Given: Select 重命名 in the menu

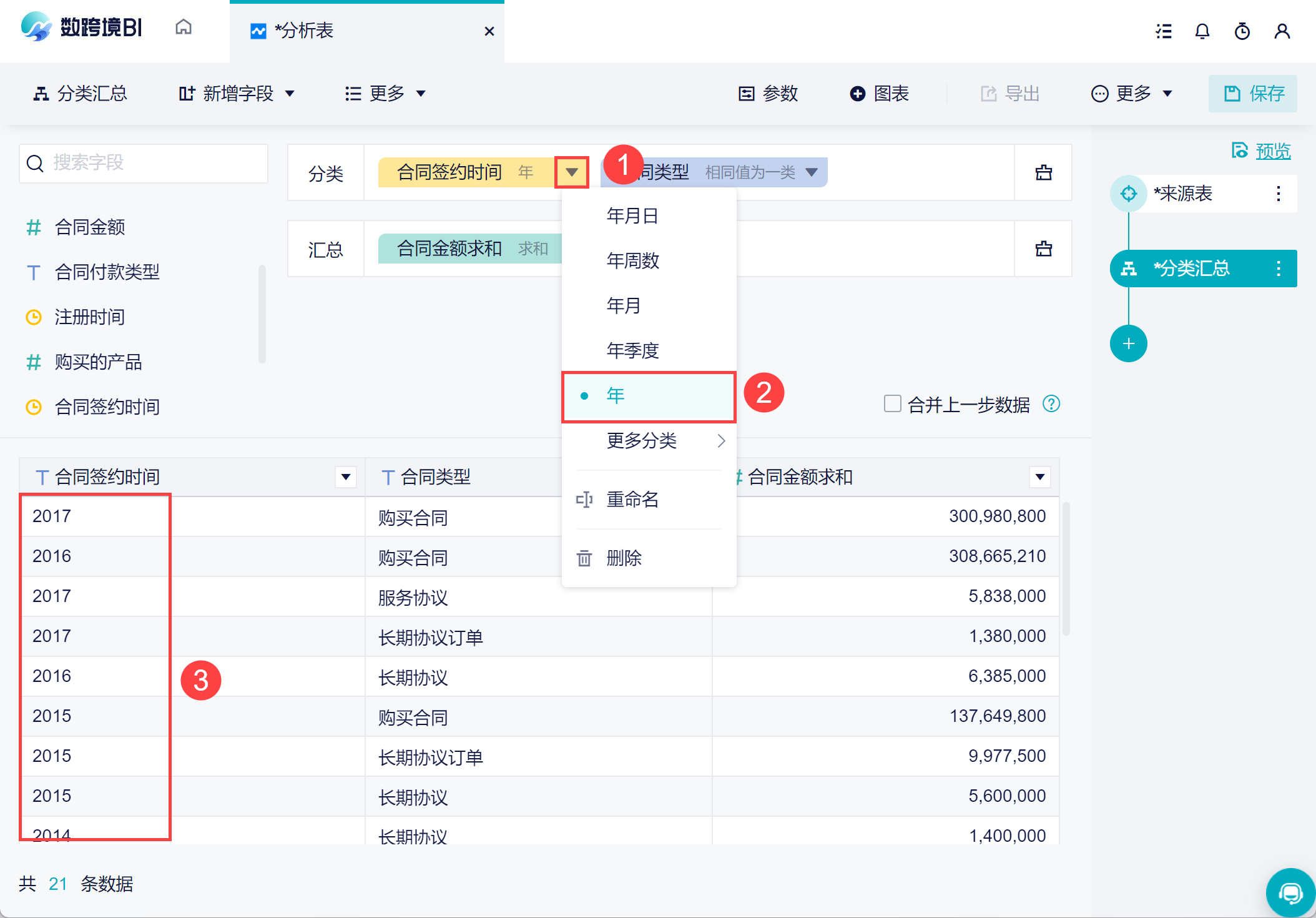Looking at the screenshot, I should [632, 500].
